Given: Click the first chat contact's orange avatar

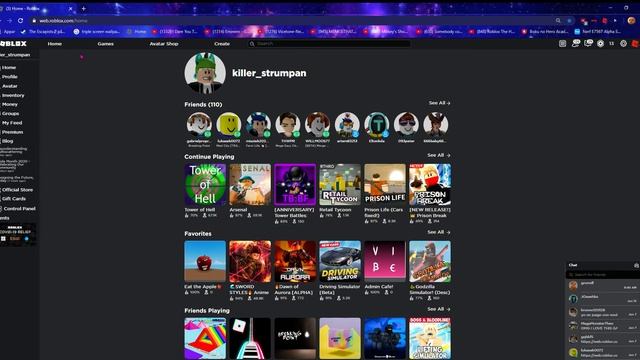Looking at the screenshot, I should click(573, 285).
